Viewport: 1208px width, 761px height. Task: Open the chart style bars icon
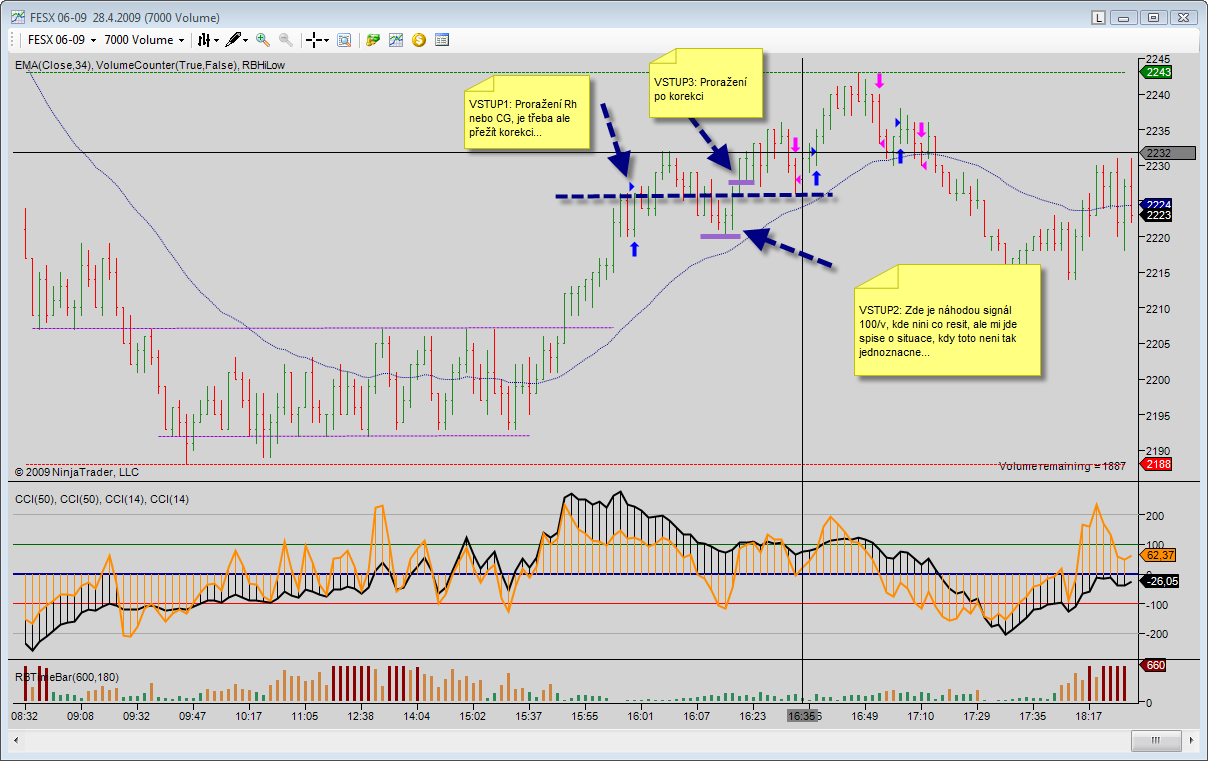[x=203, y=40]
